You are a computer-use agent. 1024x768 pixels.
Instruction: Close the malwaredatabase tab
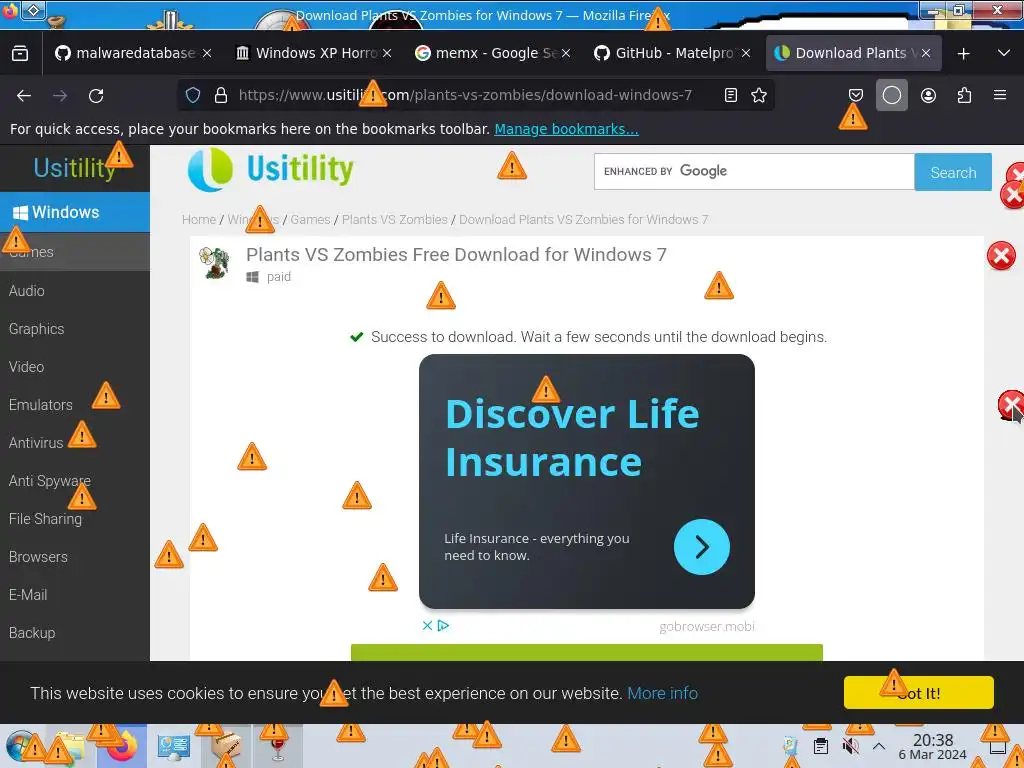coord(207,53)
